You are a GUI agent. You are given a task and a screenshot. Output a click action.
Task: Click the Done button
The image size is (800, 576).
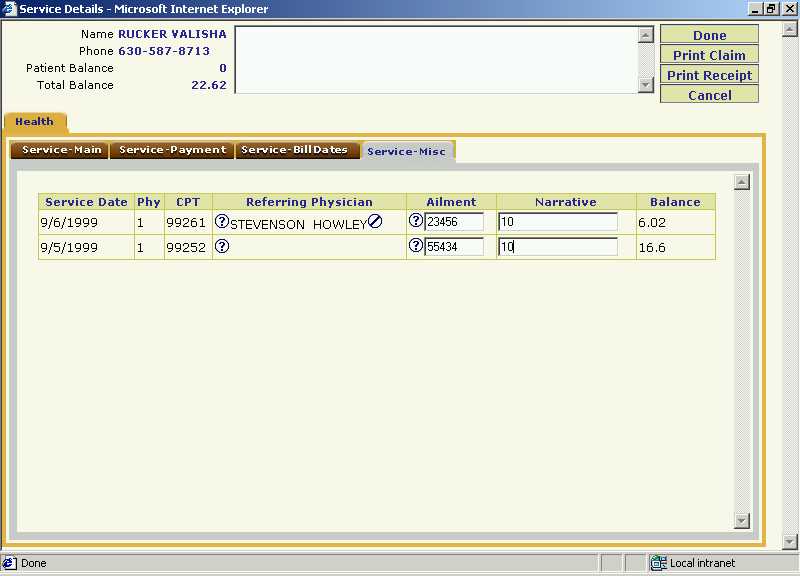[x=709, y=35]
